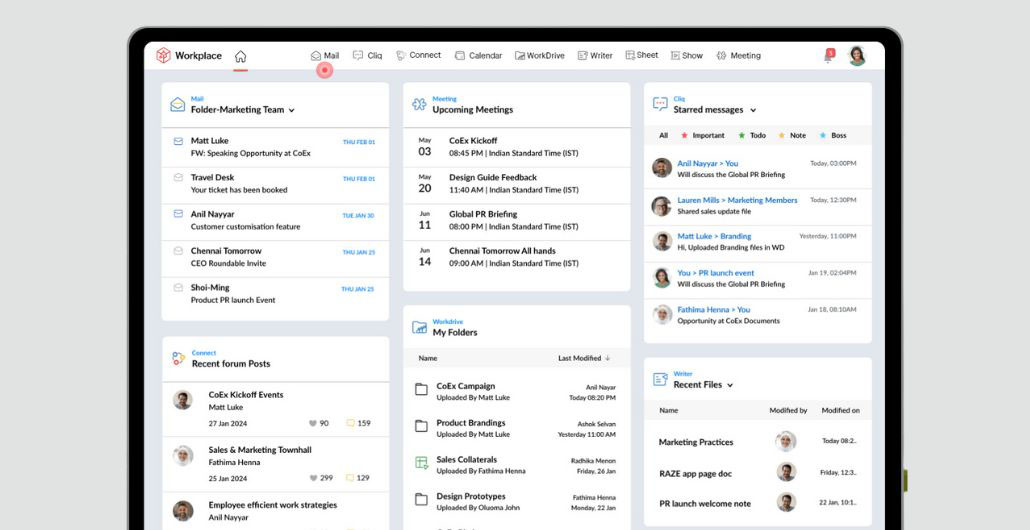Screen dimensions: 1030x530
Task: Open the Meeting app tab
Action: pyautogui.click(x=738, y=56)
